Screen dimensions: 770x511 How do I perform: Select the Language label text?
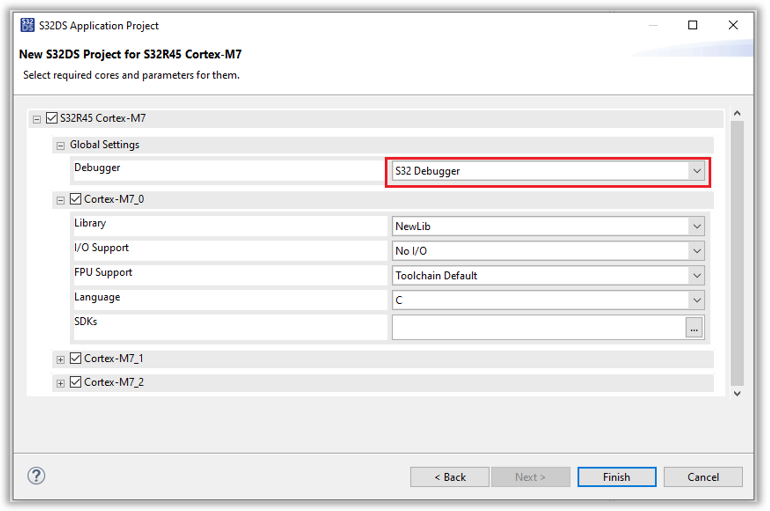(x=97, y=297)
